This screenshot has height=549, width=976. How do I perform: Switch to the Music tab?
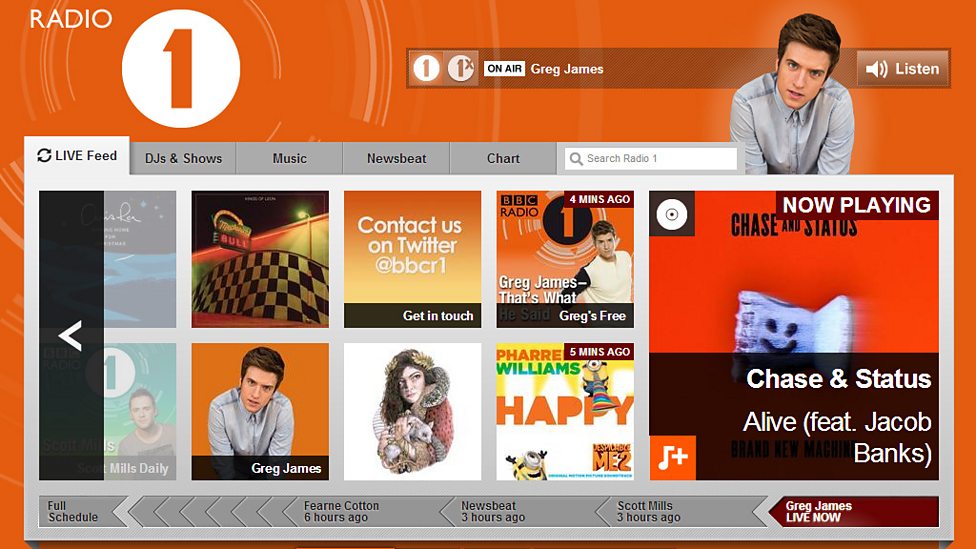coord(289,158)
